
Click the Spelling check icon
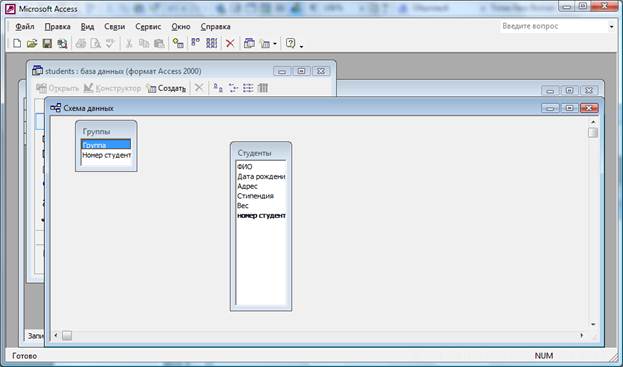coord(110,43)
